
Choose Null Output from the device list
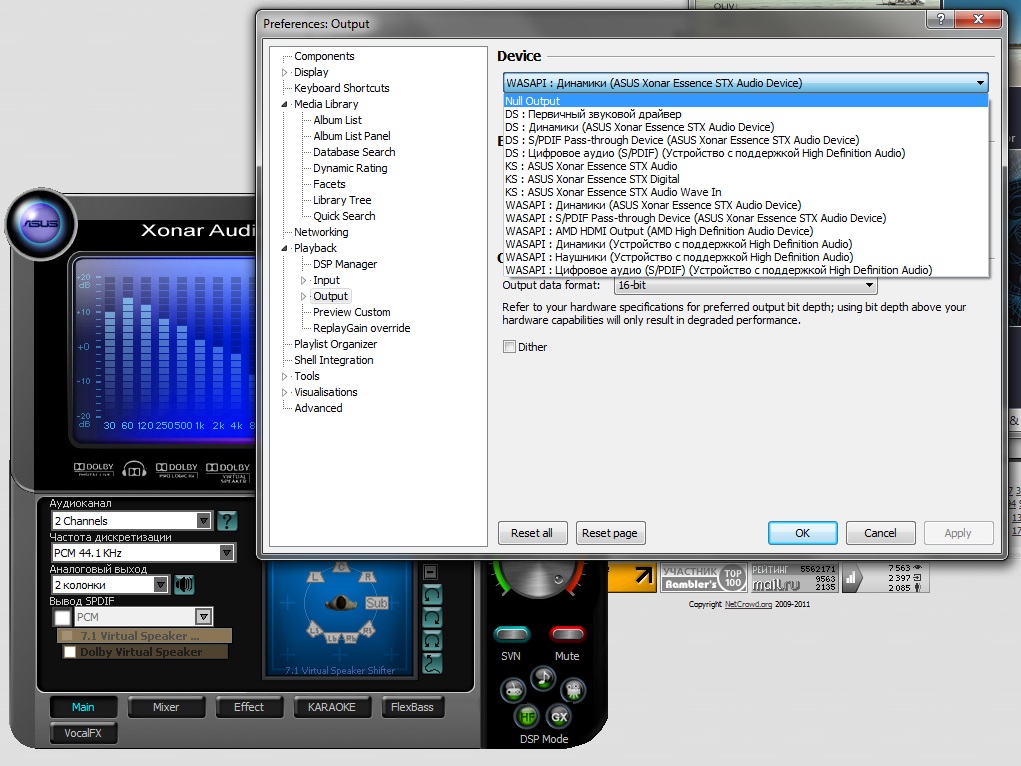point(746,101)
